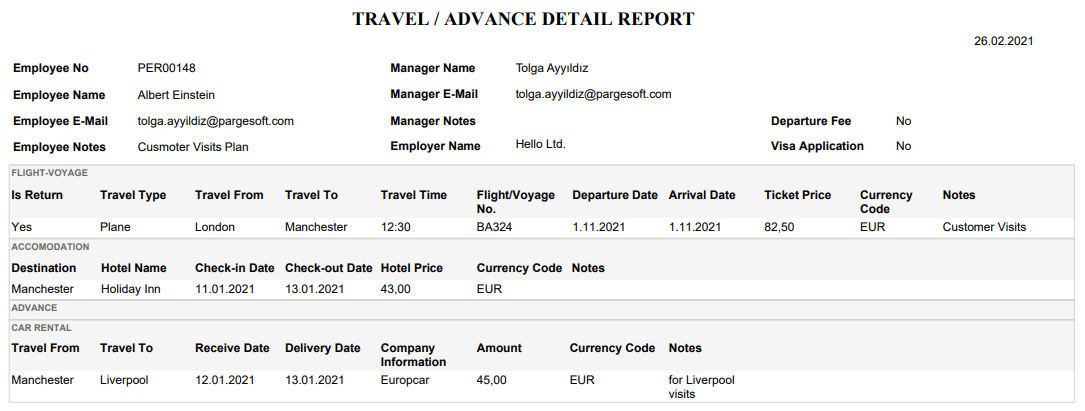Select employee number PER00148

pos(166,68)
